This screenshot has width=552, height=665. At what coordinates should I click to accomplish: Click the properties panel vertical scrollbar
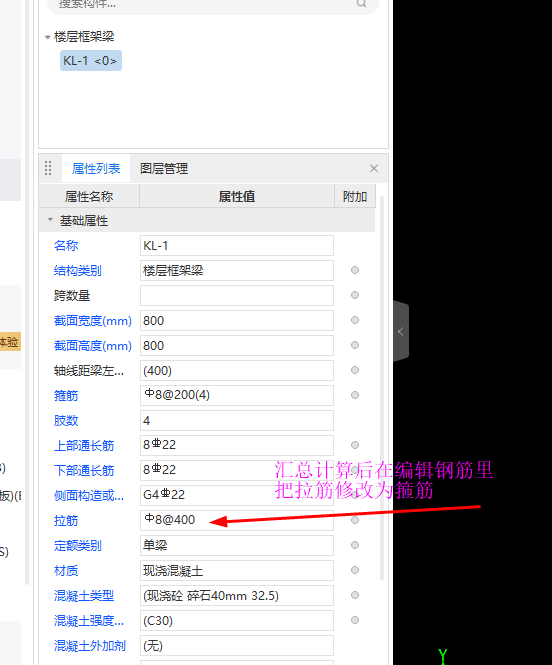click(382, 388)
